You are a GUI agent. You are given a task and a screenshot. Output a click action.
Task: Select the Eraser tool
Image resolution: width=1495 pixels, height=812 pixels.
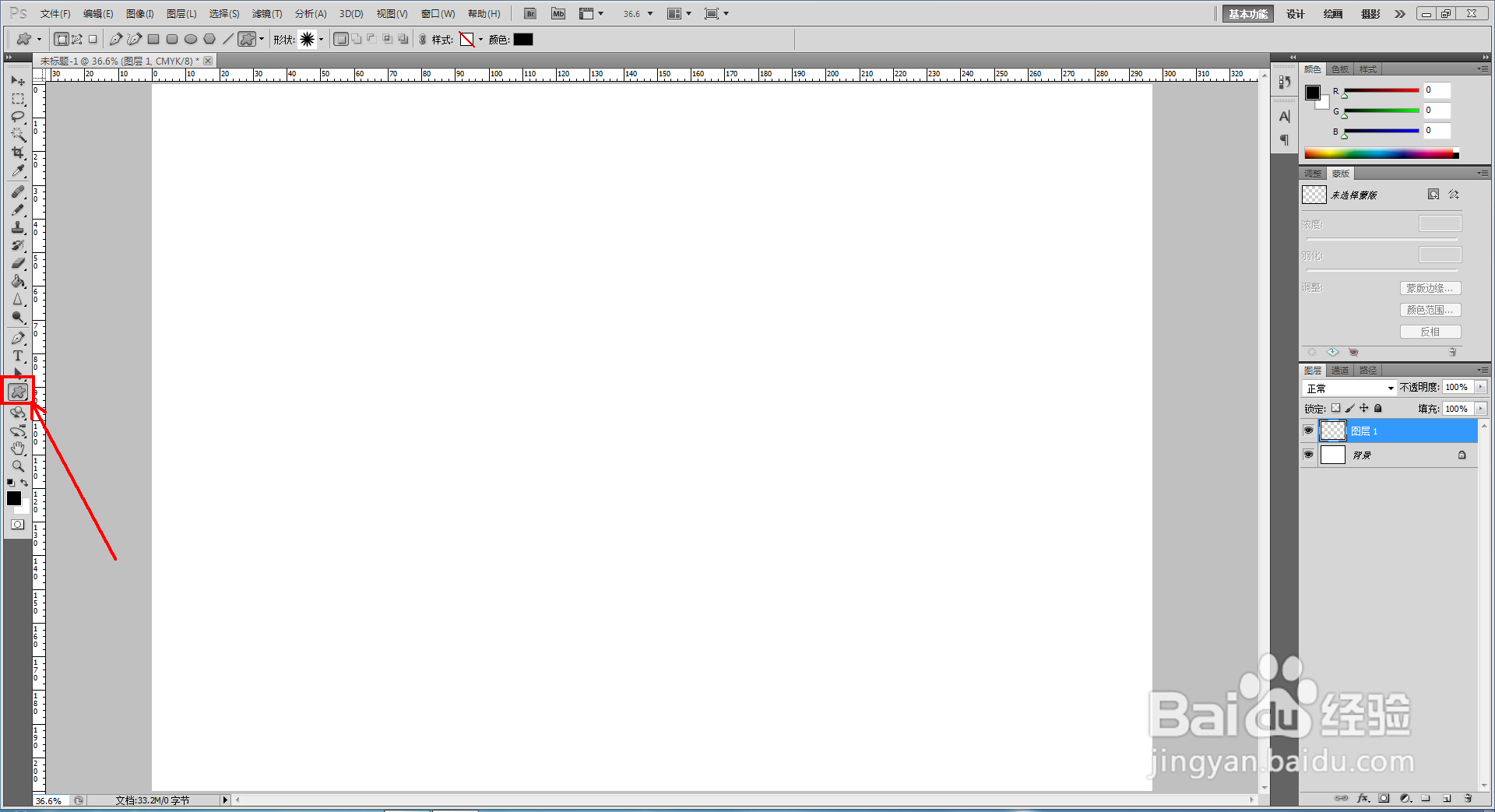(x=18, y=263)
